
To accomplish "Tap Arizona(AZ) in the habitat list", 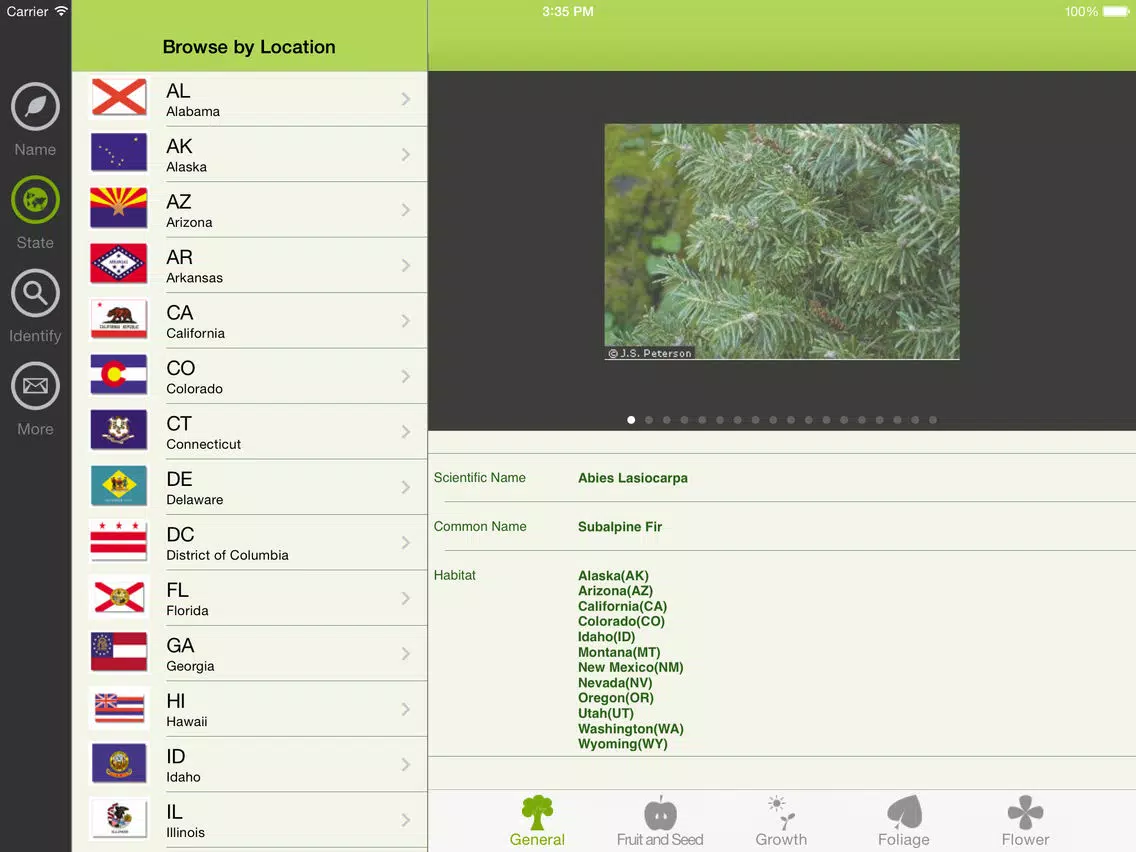I will pos(615,591).
